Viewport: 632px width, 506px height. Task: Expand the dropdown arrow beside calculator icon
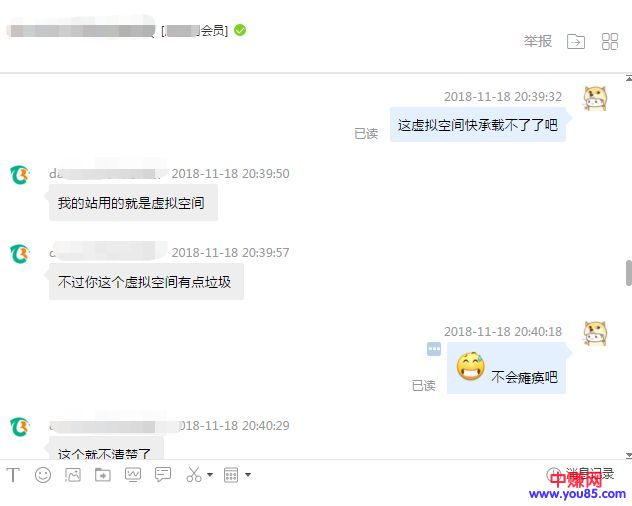click(x=248, y=475)
